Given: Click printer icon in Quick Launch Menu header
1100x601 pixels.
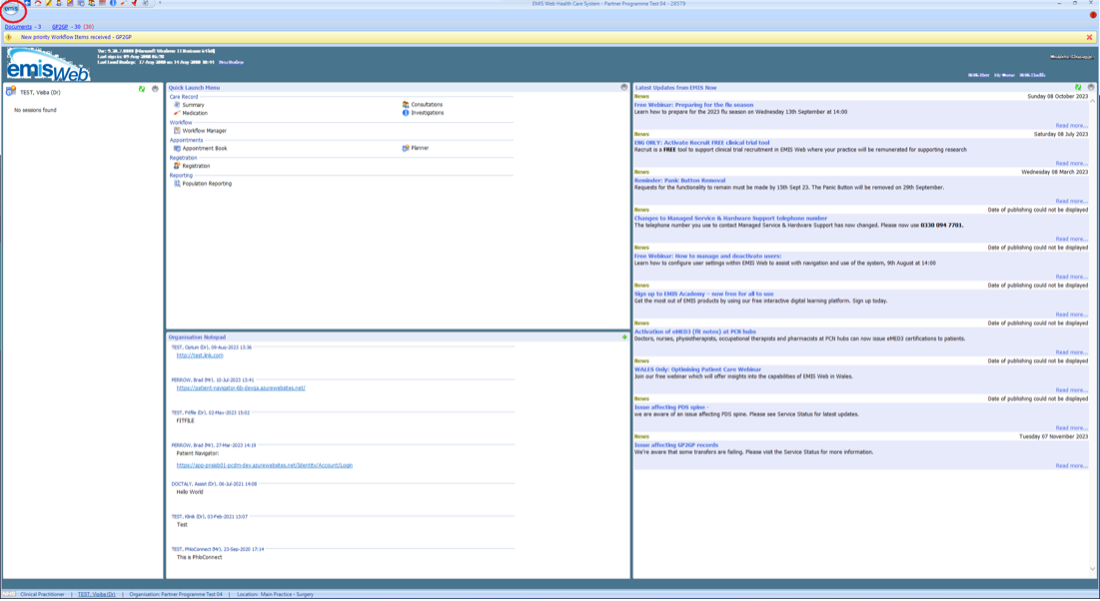Looking at the screenshot, I should pyautogui.click(x=624, y=87).
